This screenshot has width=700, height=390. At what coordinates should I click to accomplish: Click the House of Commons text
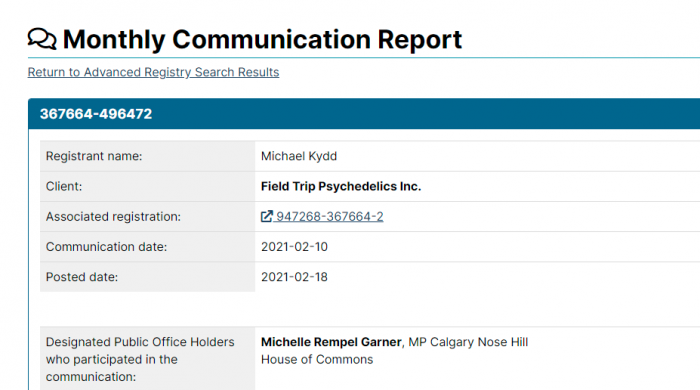317,360
